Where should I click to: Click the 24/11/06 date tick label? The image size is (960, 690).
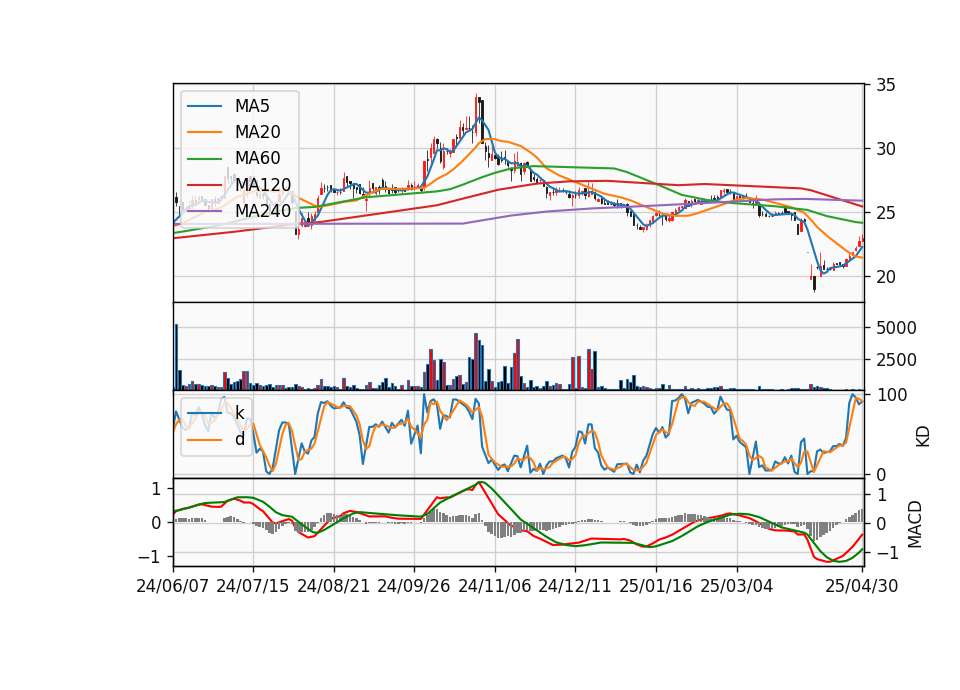[495, 586]
